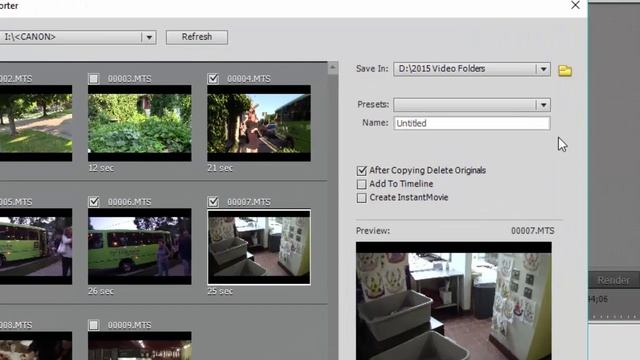
Task: Click the 00003.MTS file name label
Action: click(129, 79)
